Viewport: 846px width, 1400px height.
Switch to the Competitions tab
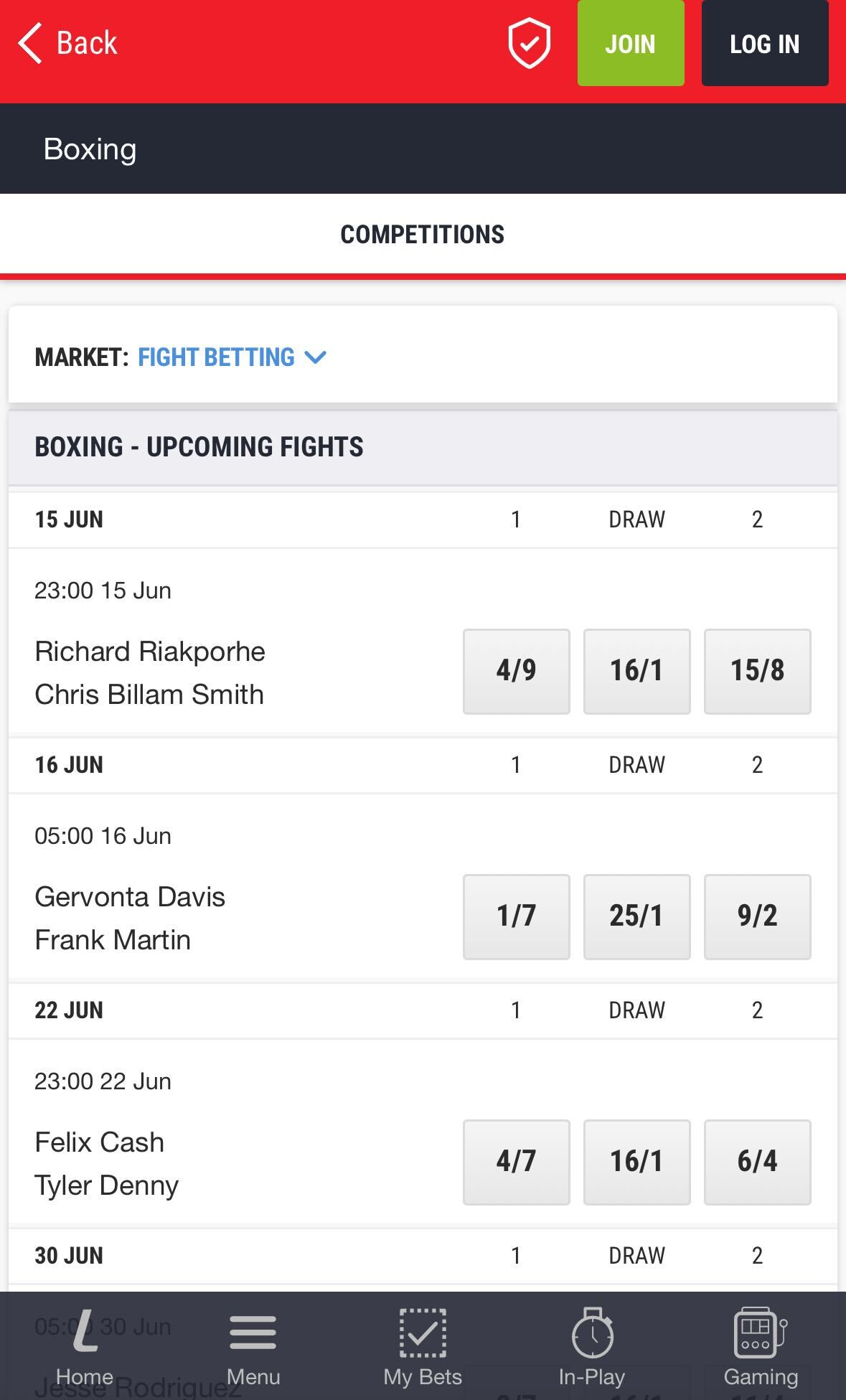423,234
